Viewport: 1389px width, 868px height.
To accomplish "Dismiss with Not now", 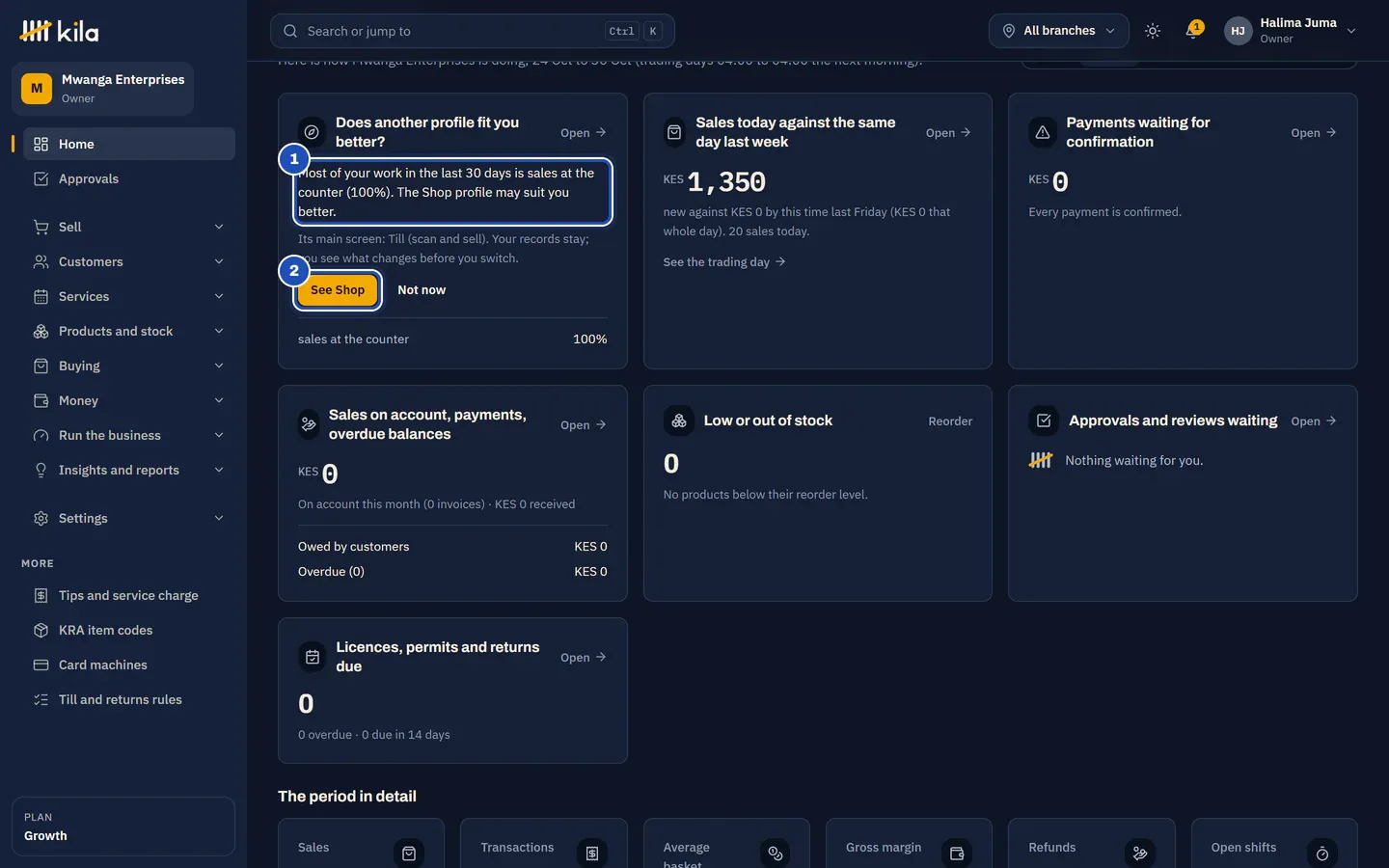I will point(422,290).
